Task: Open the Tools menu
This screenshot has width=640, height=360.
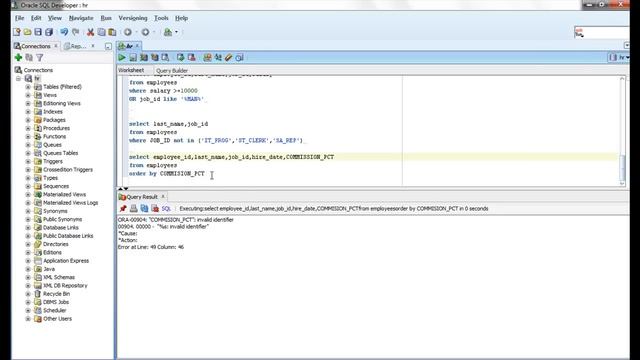Action: tap(161, 18)
